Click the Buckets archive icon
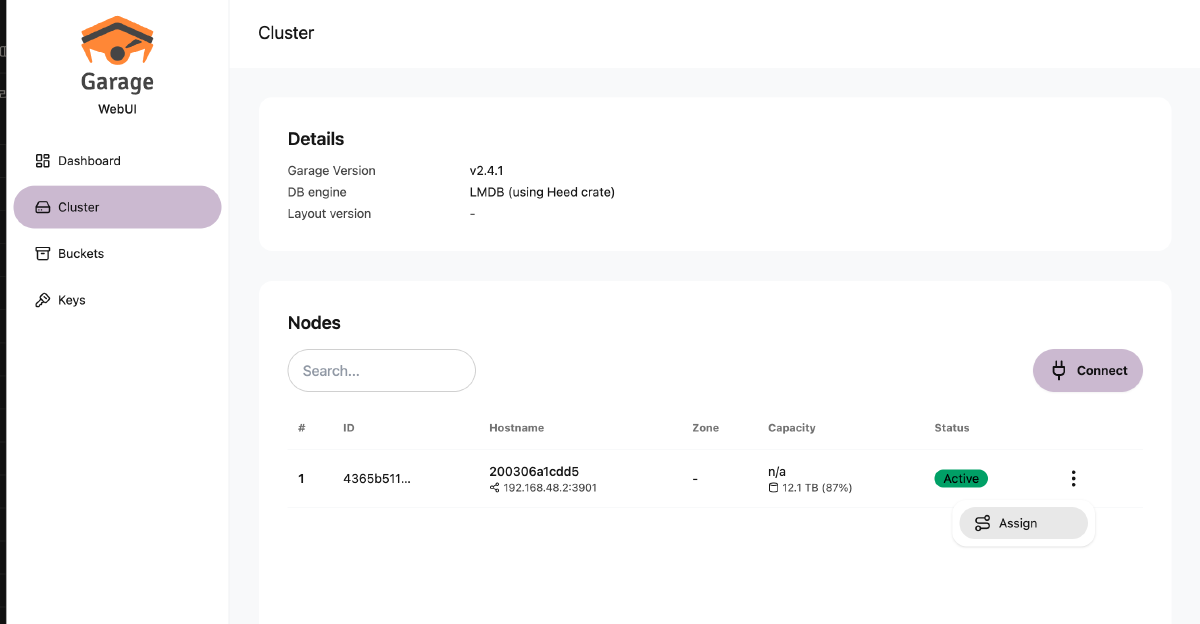The width and height of the screenshot is (1200, 624). (x=42, y=254)
